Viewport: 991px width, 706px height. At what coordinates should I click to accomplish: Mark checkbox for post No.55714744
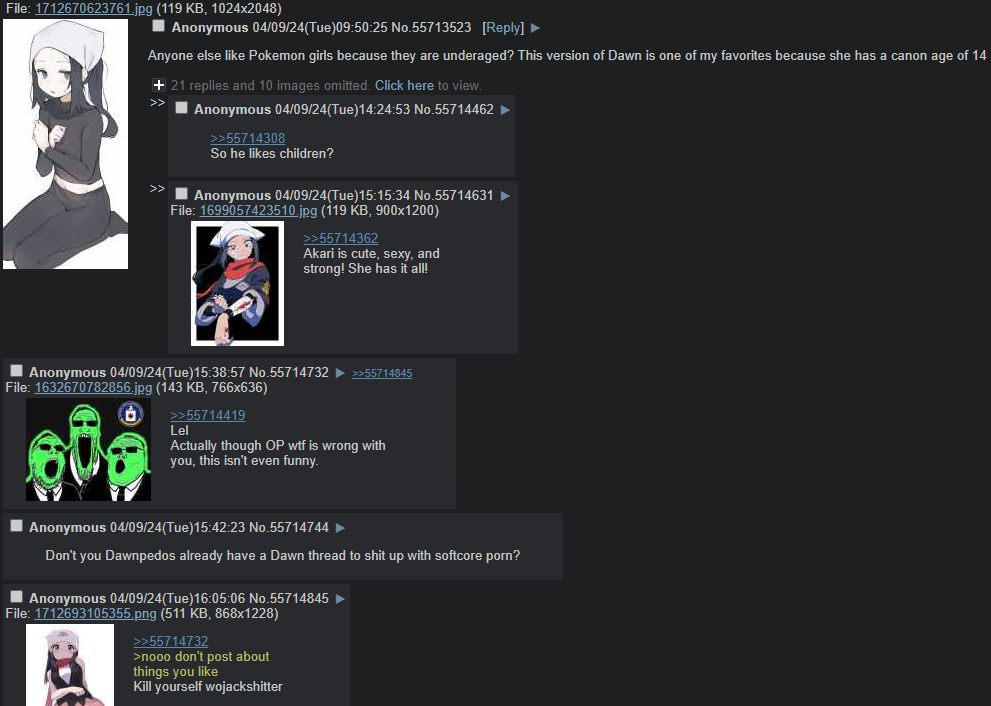point(16,526)
